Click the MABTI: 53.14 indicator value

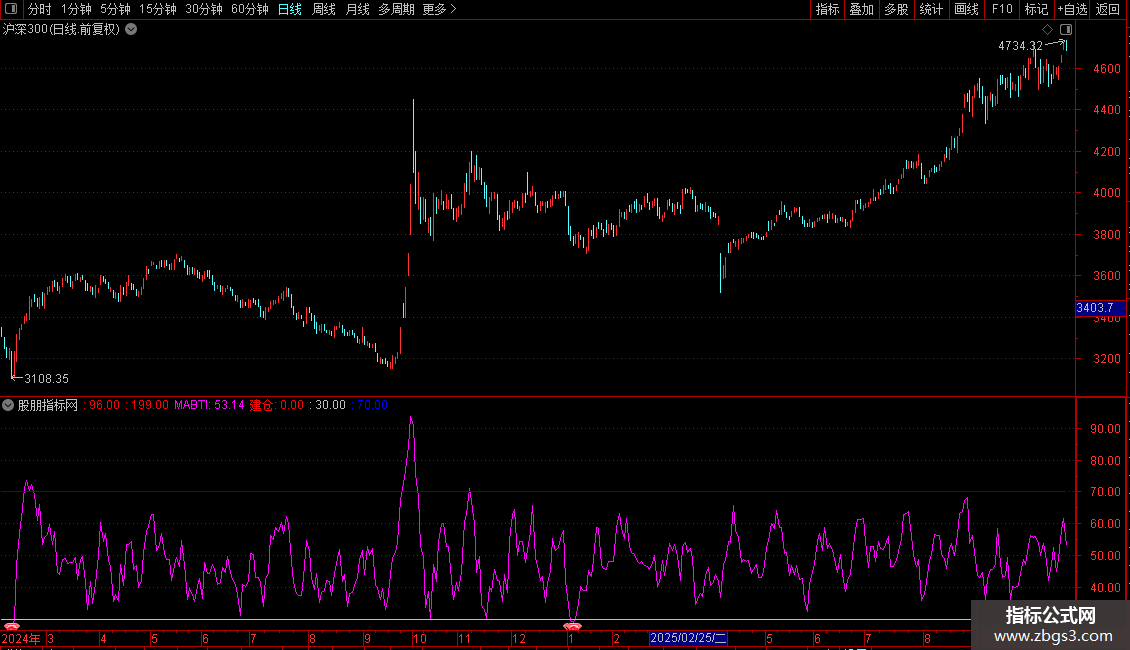209,405
